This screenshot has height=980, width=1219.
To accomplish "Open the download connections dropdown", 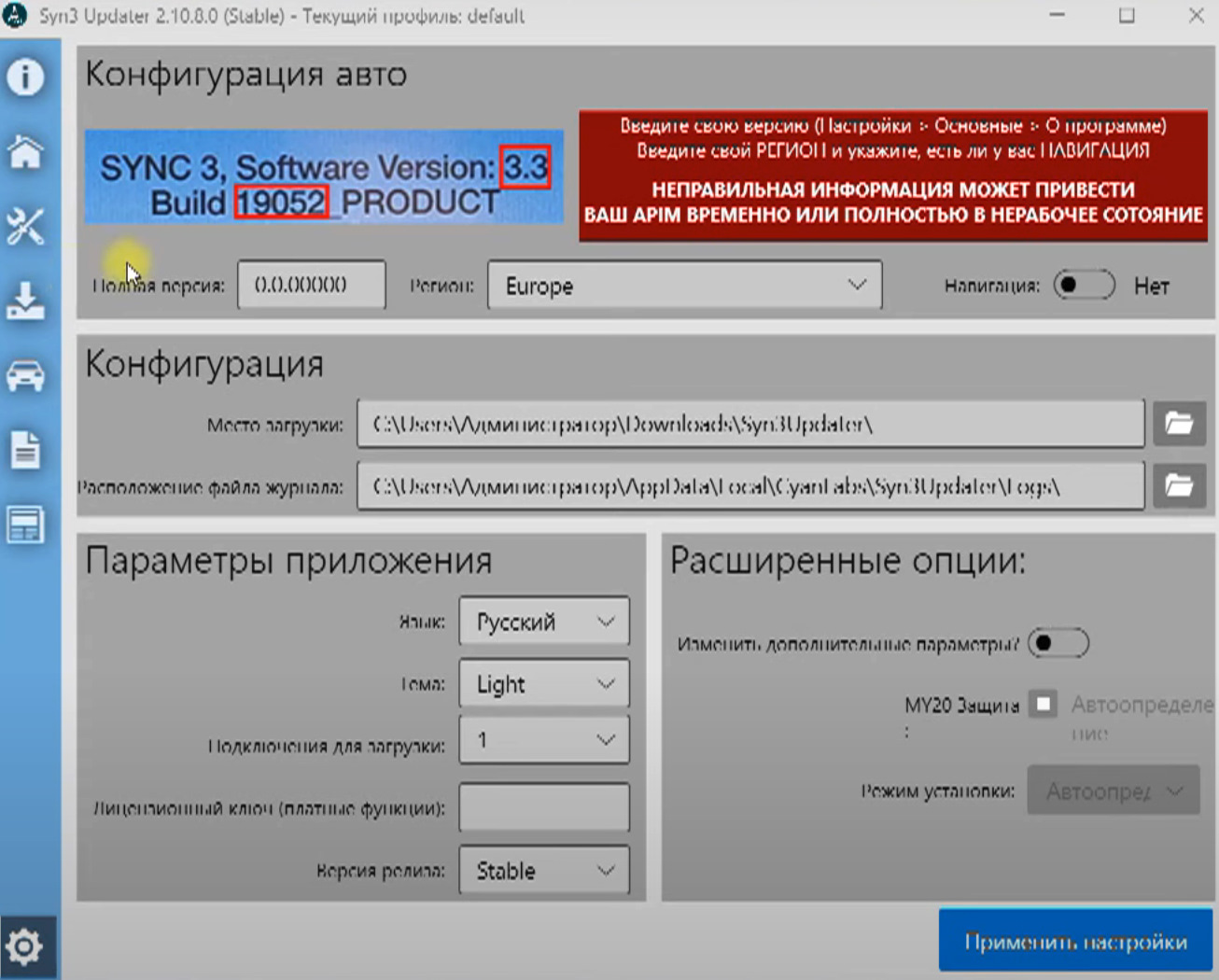I will (x=544, y=740).
